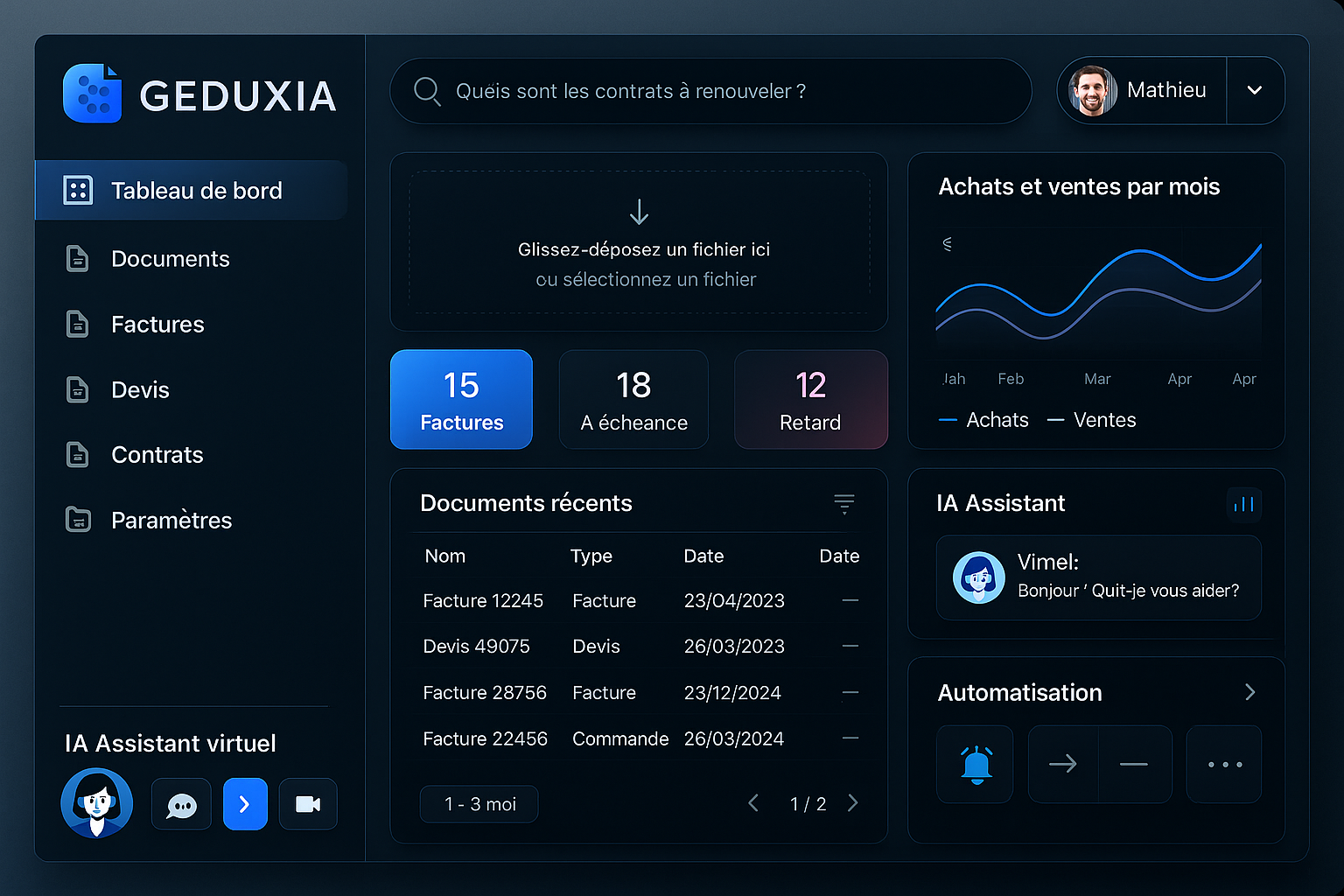Open the notifications bell in Automatisation
Image resolution: width=1344 pixels, height=896 pixels.
pyautogui.click(x=975, y=764)
